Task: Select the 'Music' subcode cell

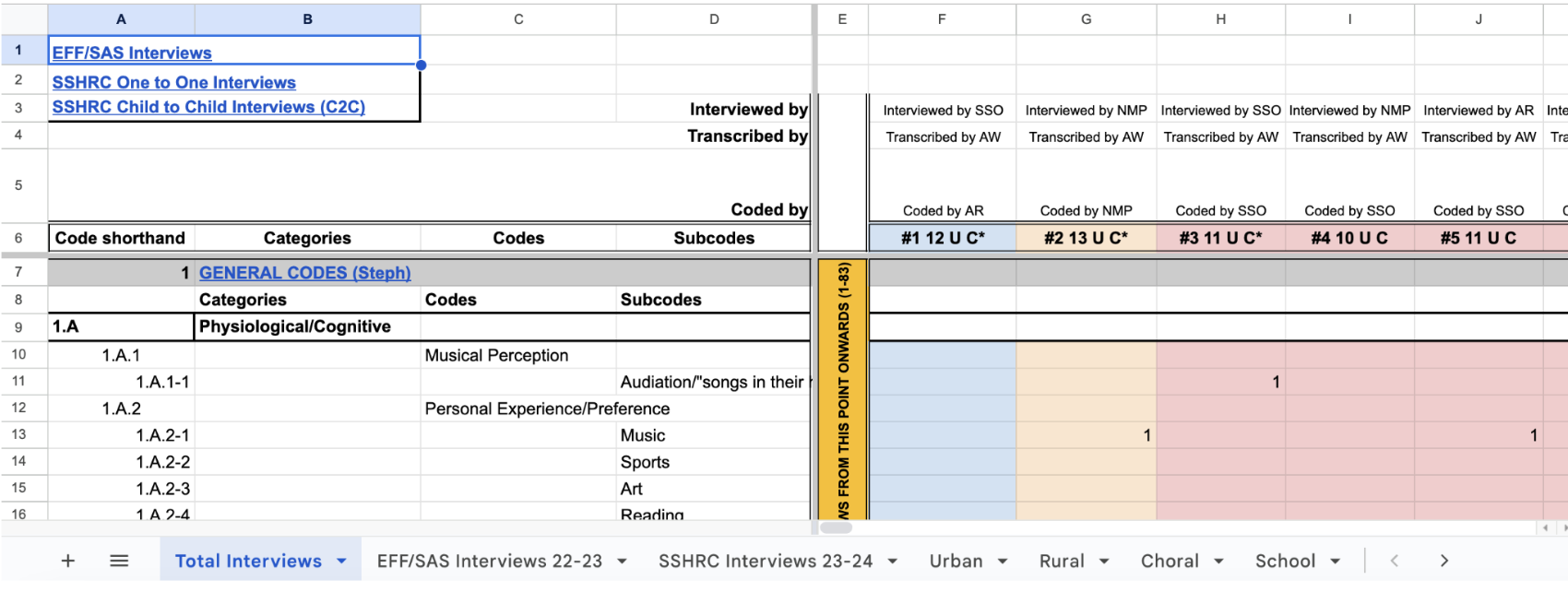Action: pos(714,435)
